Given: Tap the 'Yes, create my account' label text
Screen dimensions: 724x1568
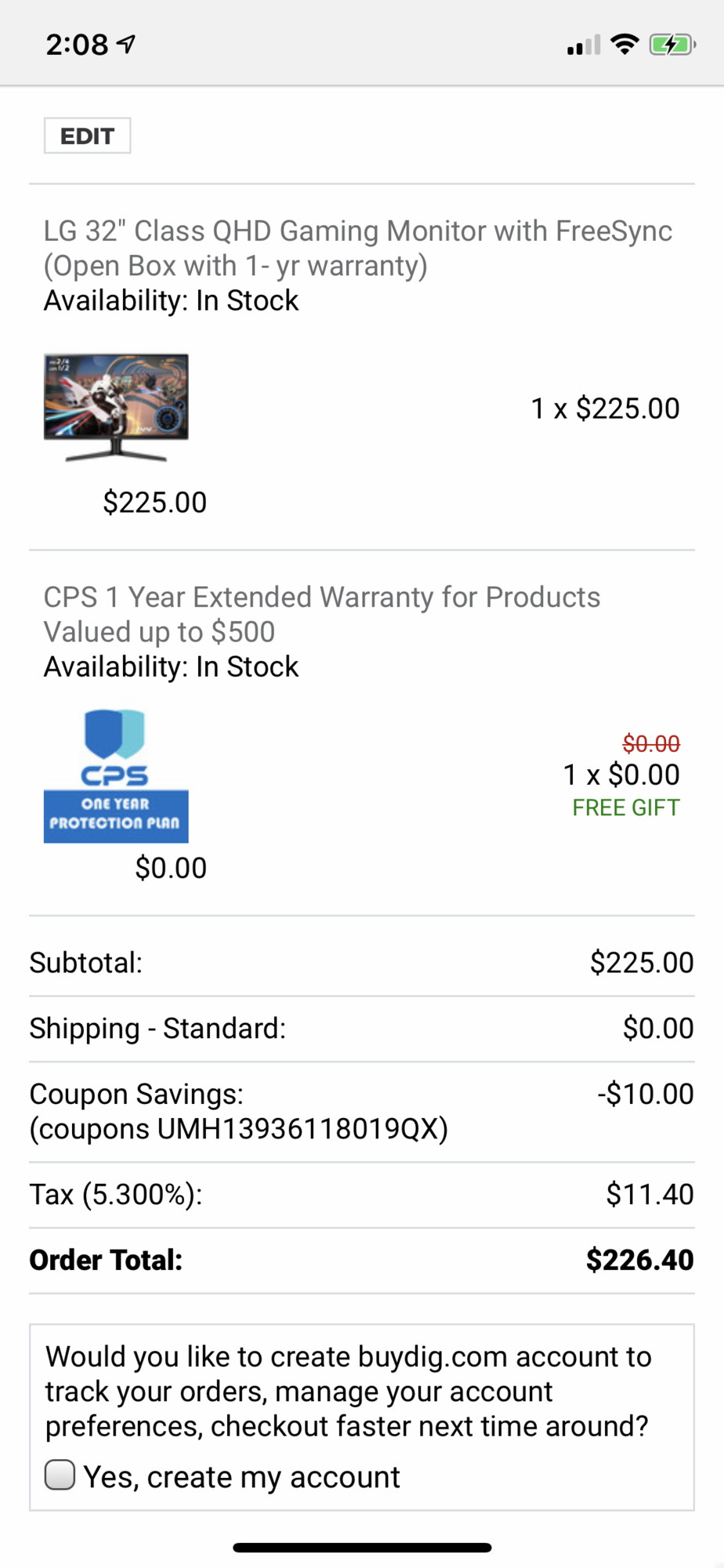Looking at the screenshot, I should pyautogui.click(x=241, y=1477).
